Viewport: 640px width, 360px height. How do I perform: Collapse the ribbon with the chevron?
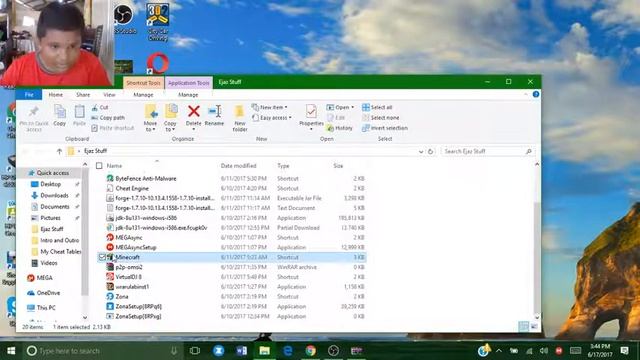pyautogui.click(x=526, y=94)
